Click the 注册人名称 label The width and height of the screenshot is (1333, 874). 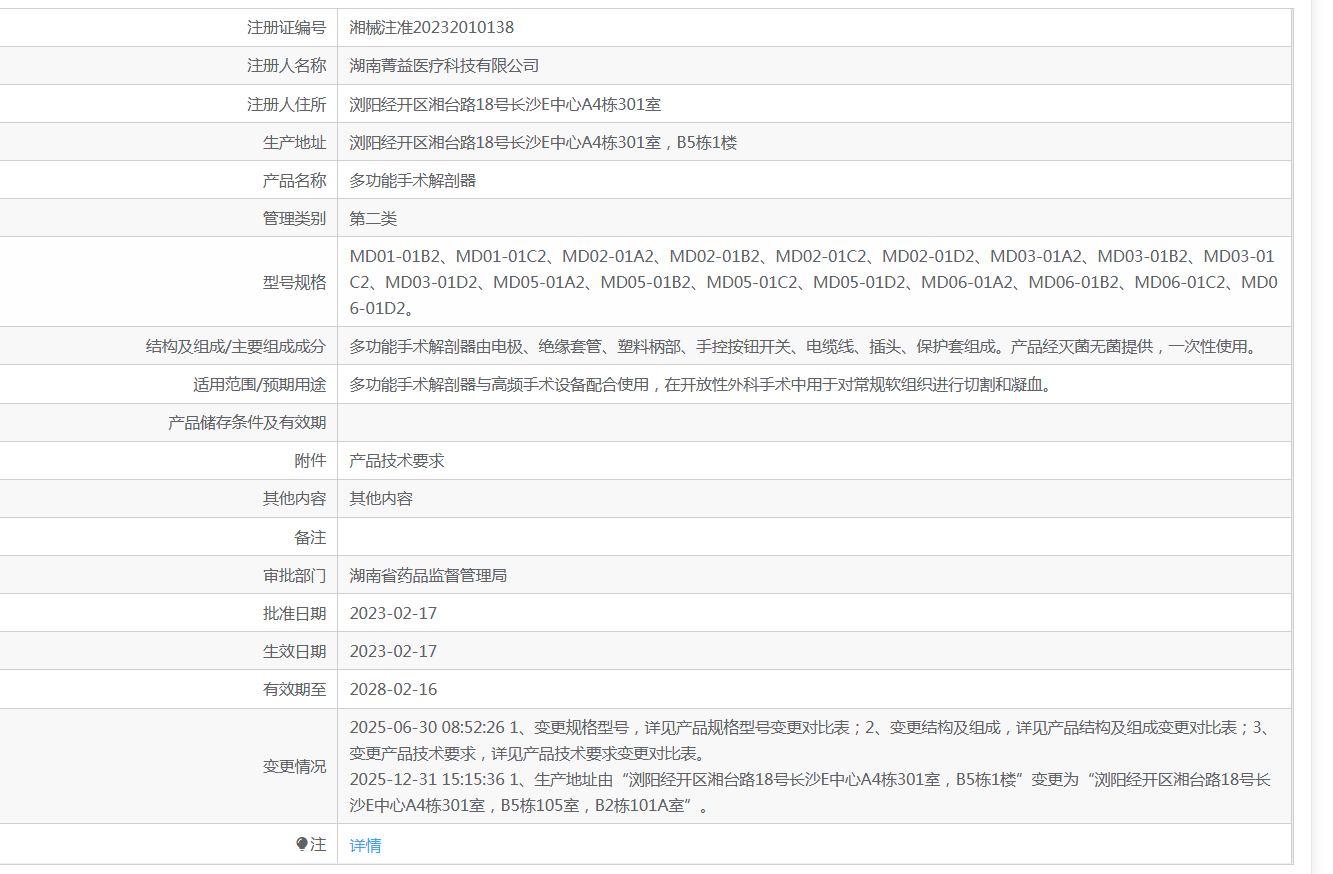pos(287,66)
